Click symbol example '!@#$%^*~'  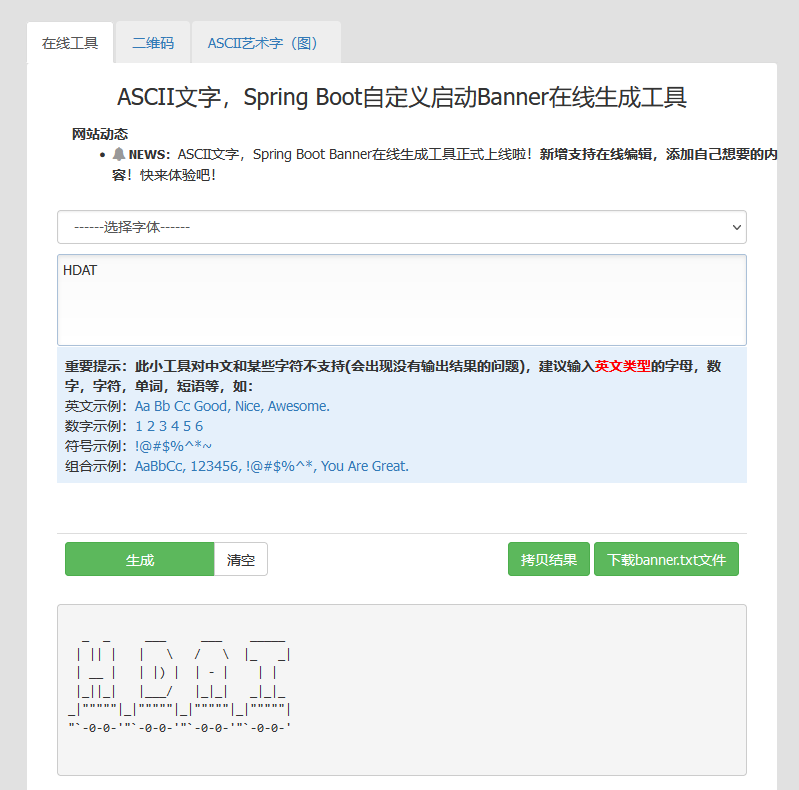point(173,446)
